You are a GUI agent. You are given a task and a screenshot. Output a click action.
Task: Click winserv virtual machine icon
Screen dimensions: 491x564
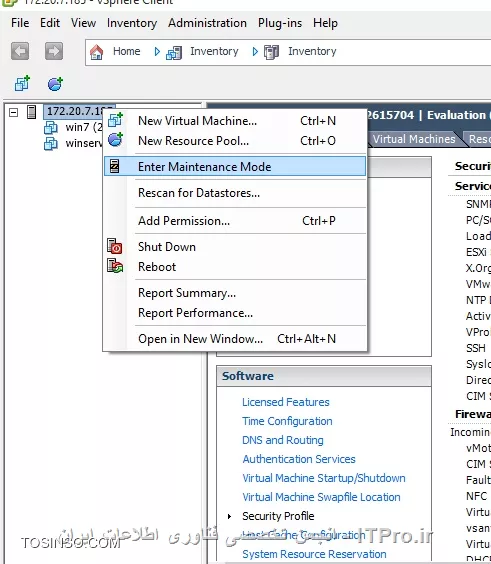pyautogui.click(x=51, y=144)
